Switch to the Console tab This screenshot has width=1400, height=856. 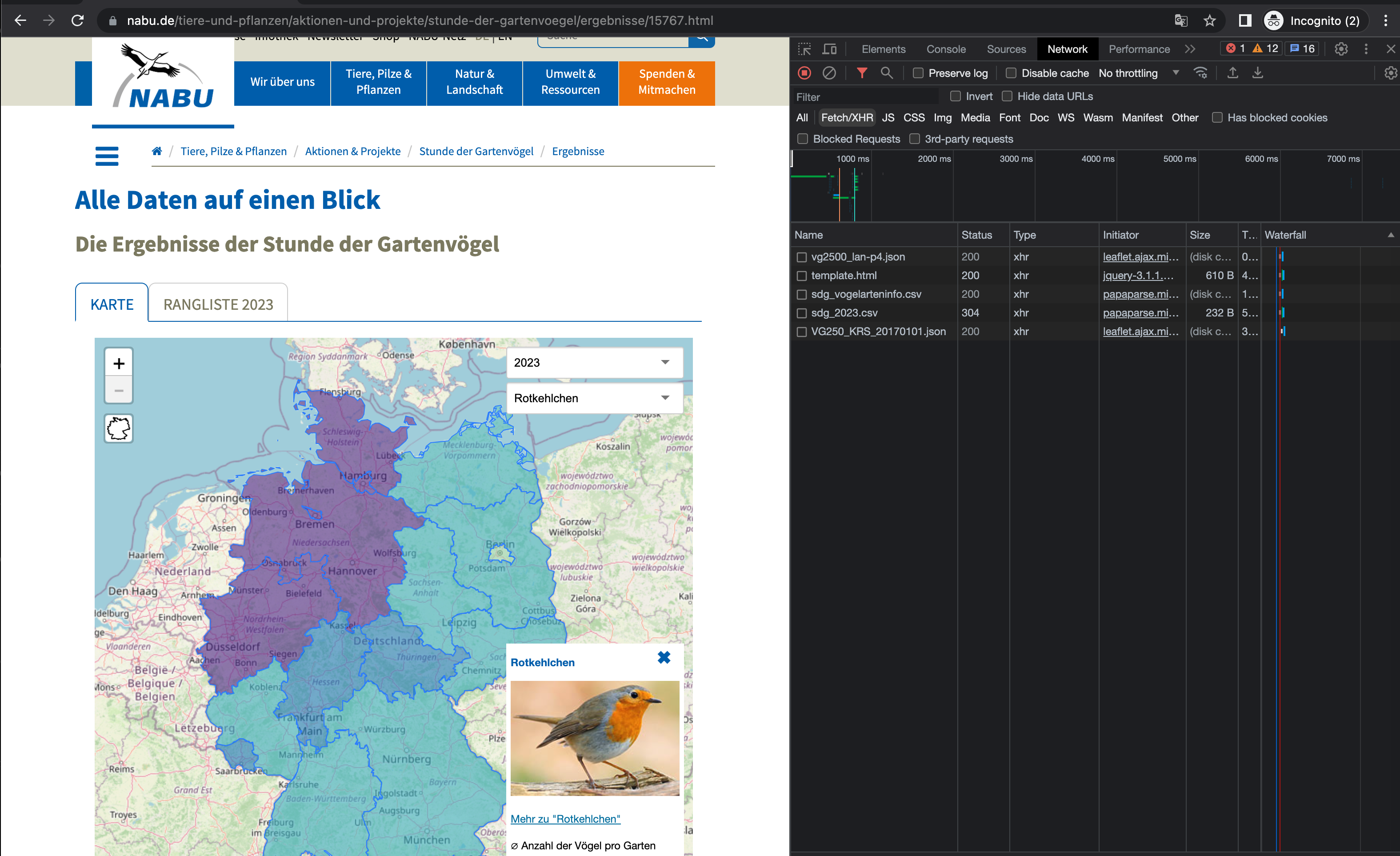pos(946,49)
